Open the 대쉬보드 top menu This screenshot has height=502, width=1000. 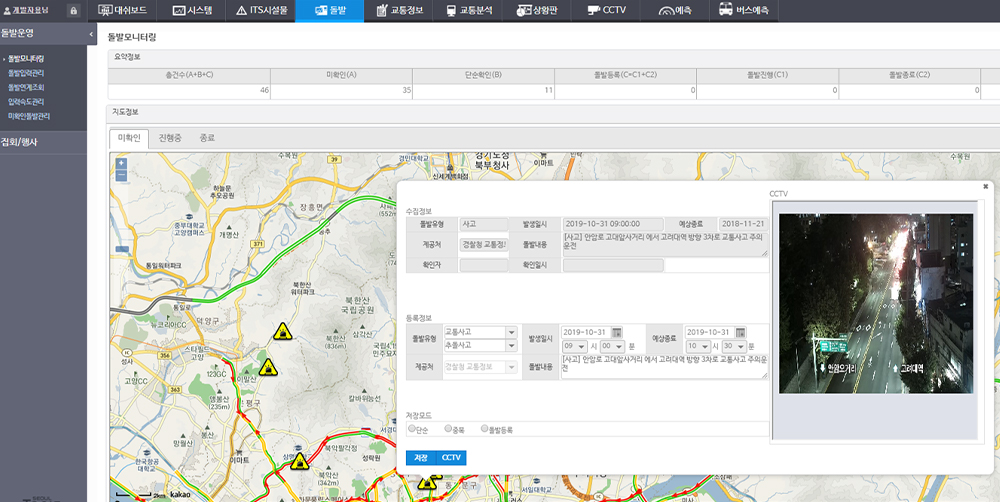[126, 11]
